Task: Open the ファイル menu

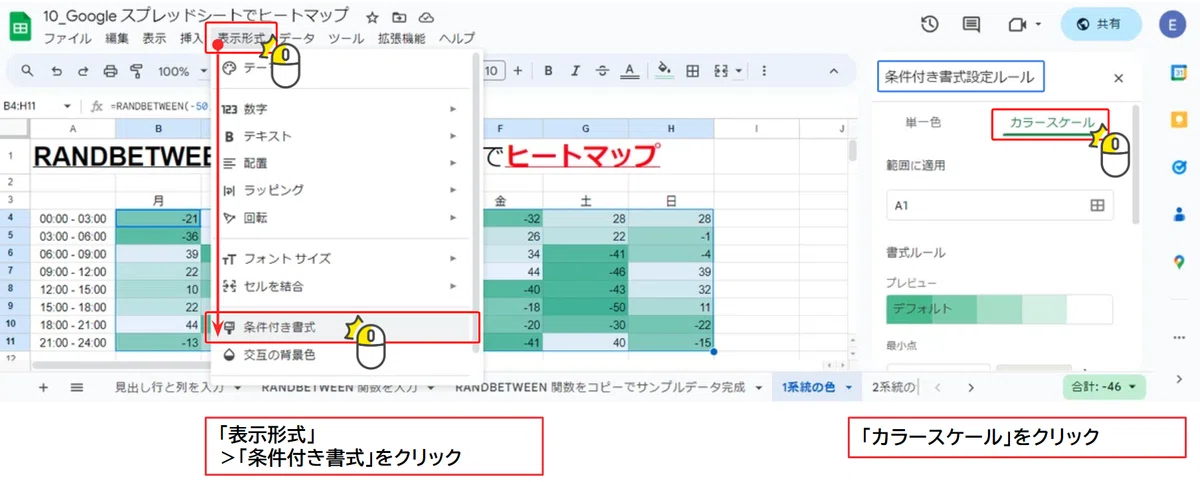Action: [68, 39]
